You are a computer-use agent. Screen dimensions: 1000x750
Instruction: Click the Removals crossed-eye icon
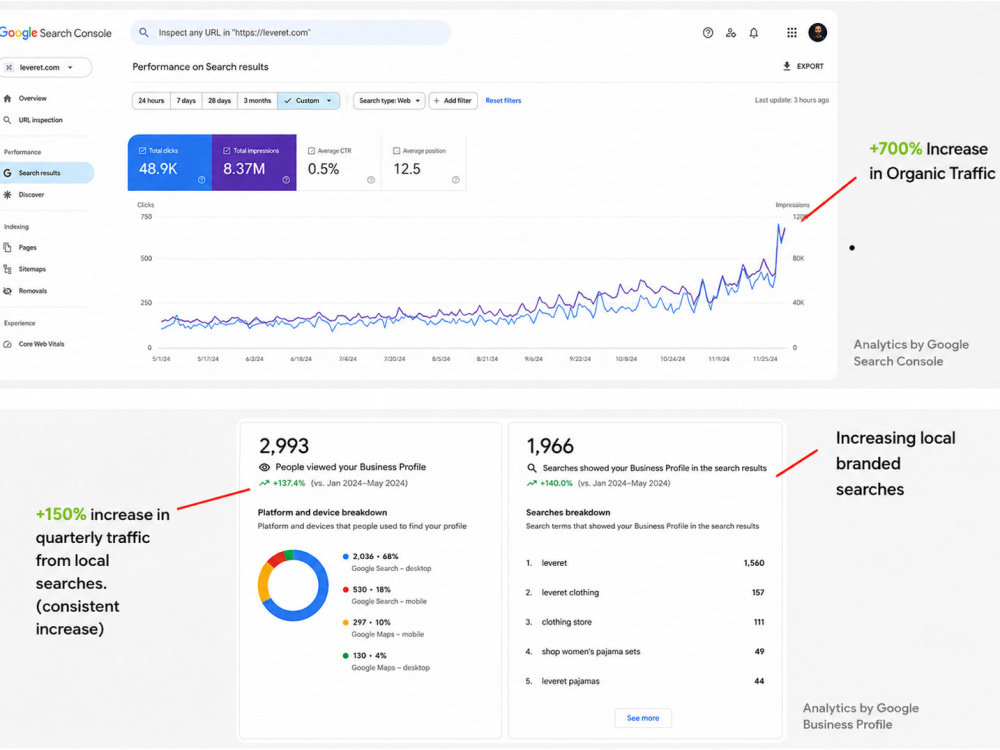click(x=8, y=291)
